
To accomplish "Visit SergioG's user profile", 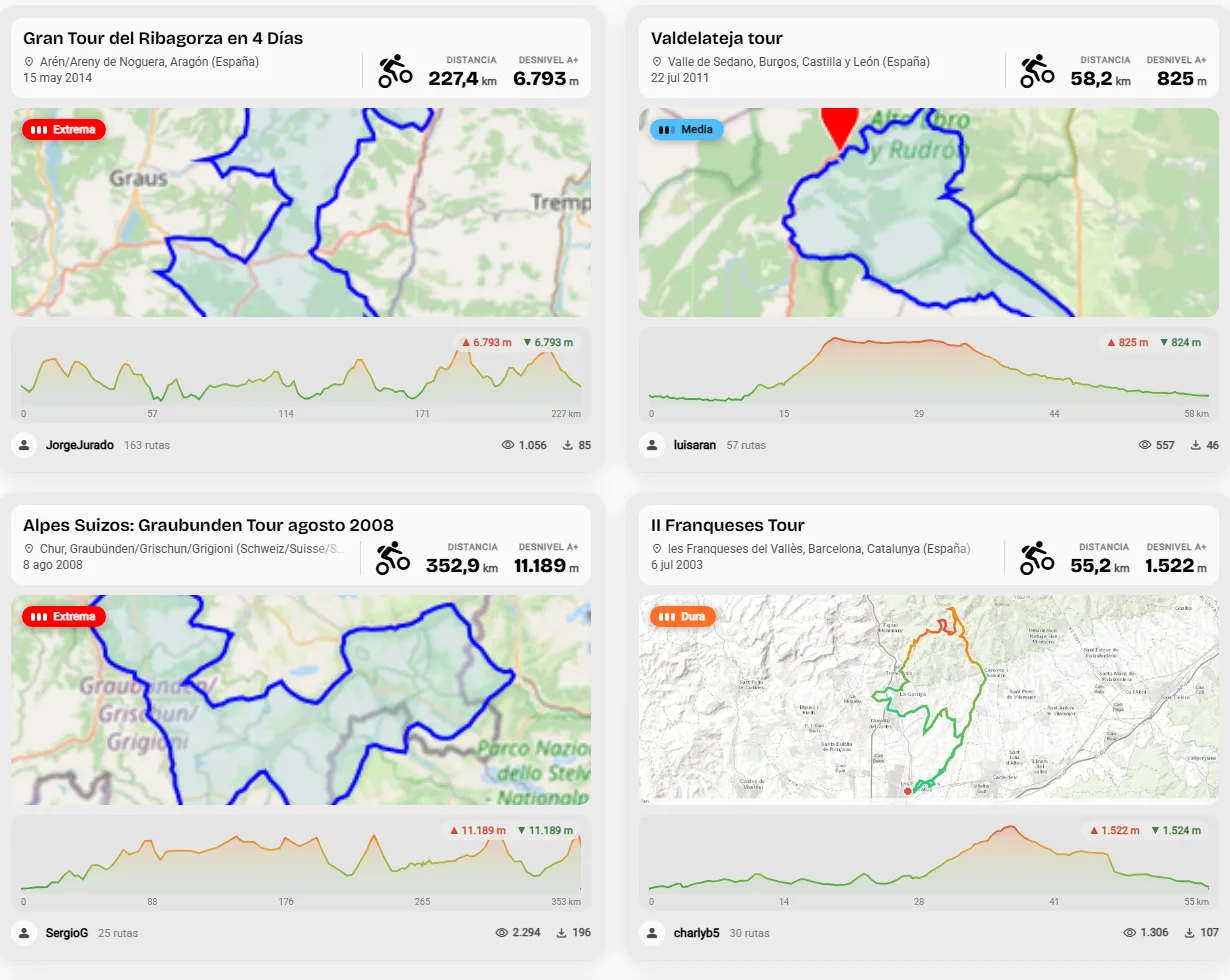I will click(x=67, y=932).
